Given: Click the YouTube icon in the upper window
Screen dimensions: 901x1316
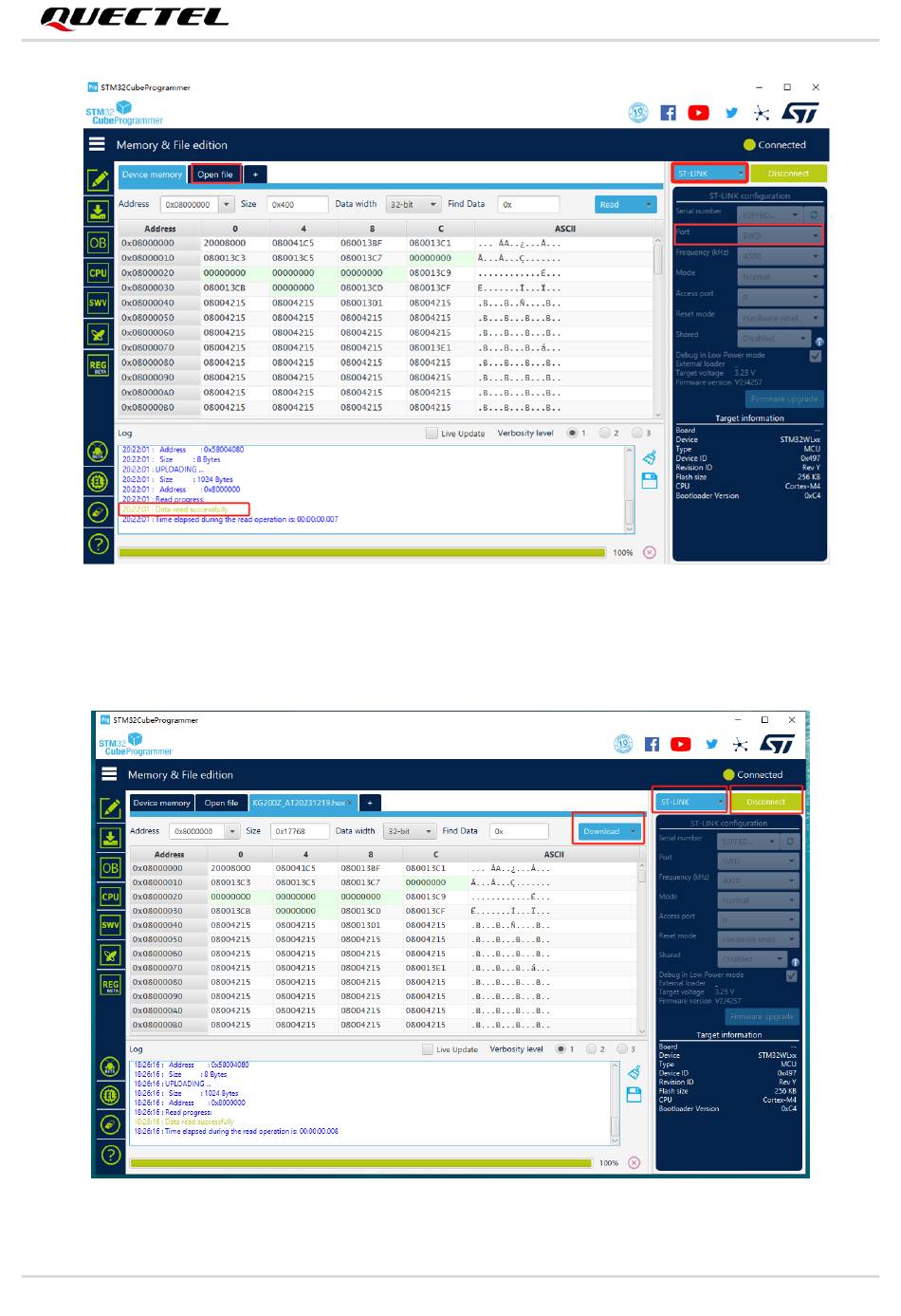Looking at the screenshot, I should 699,113.
